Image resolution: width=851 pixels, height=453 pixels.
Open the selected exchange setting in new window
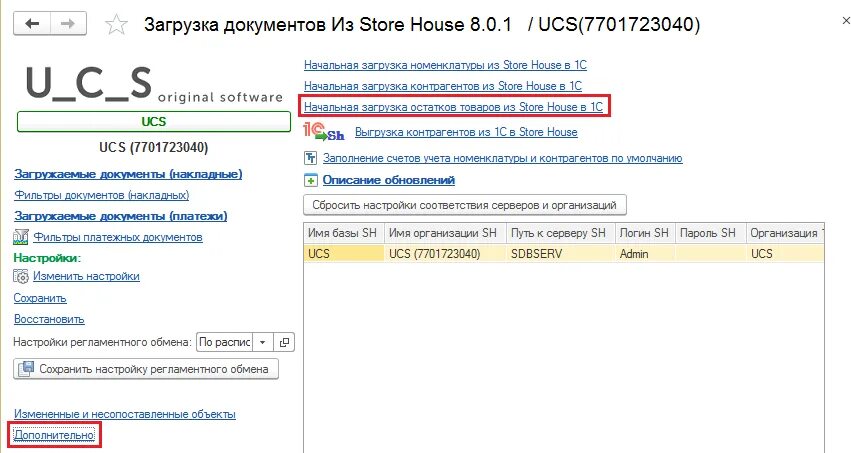pyautogui.click(x=284, y=342)
